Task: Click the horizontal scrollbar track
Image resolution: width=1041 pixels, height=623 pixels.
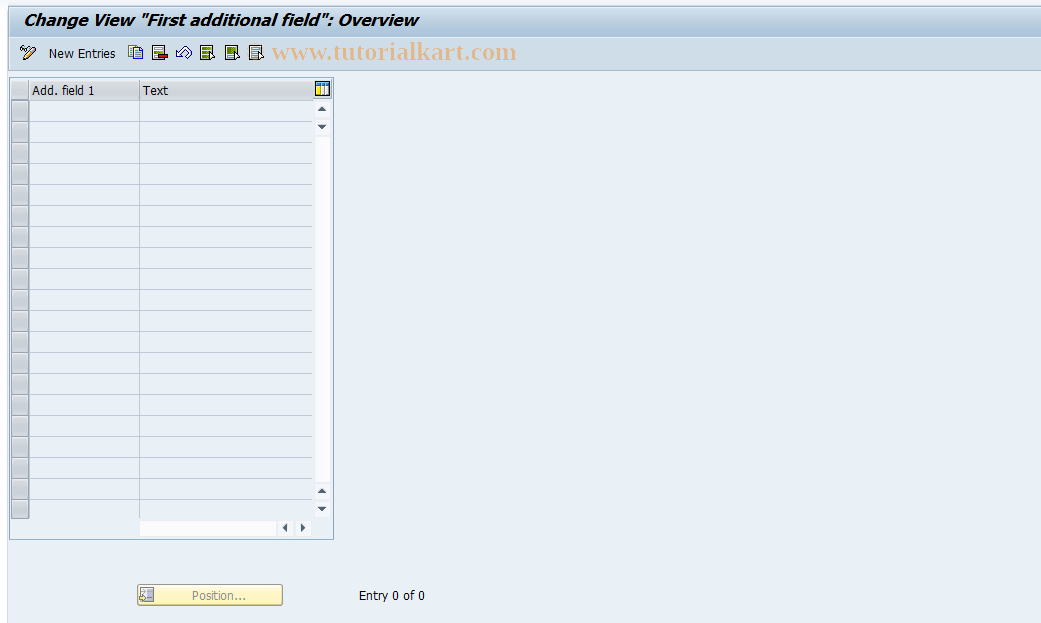Action: (208, 528)
